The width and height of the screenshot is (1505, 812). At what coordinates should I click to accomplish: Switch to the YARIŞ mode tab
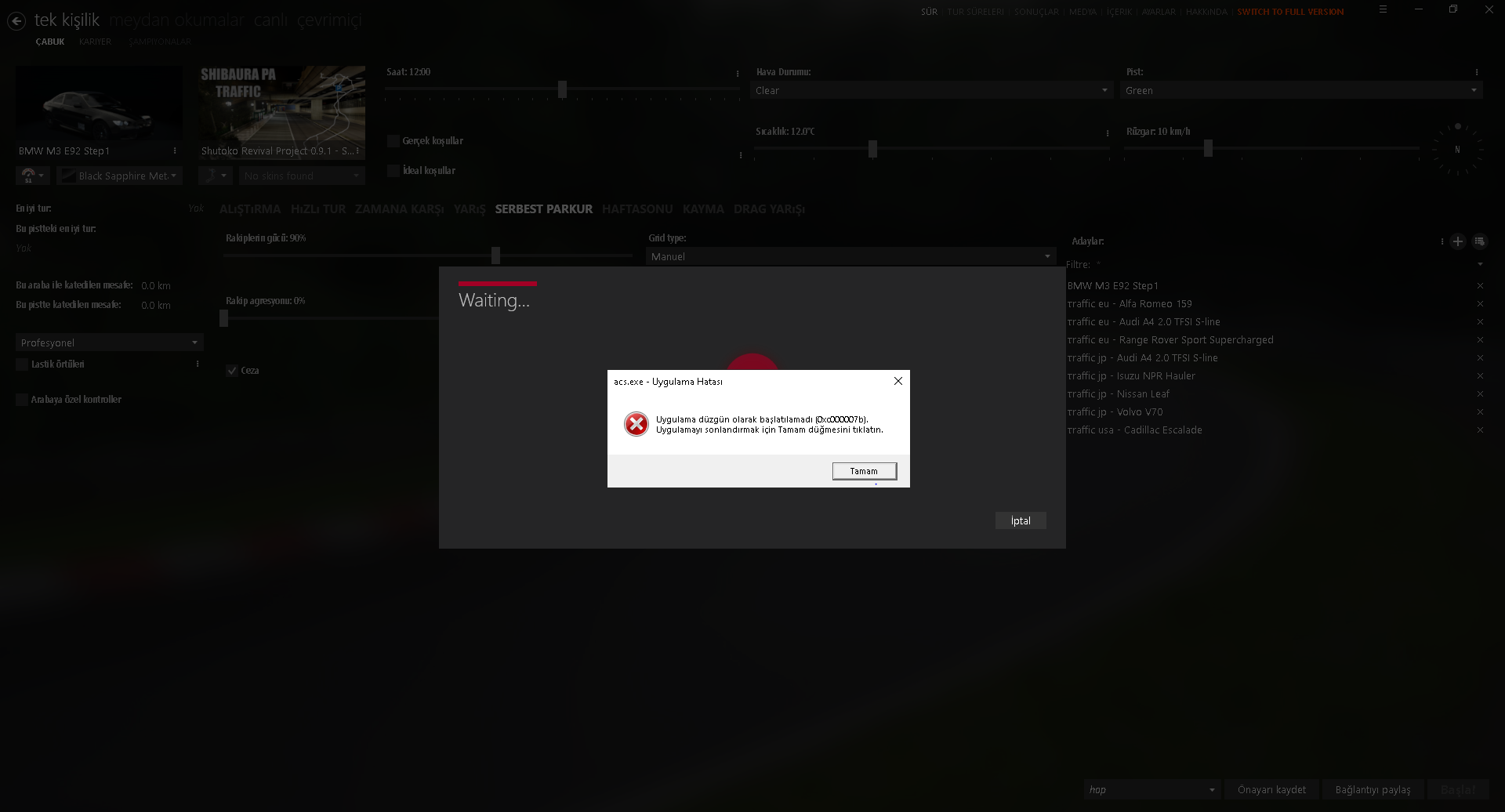(x=470, y=209)
